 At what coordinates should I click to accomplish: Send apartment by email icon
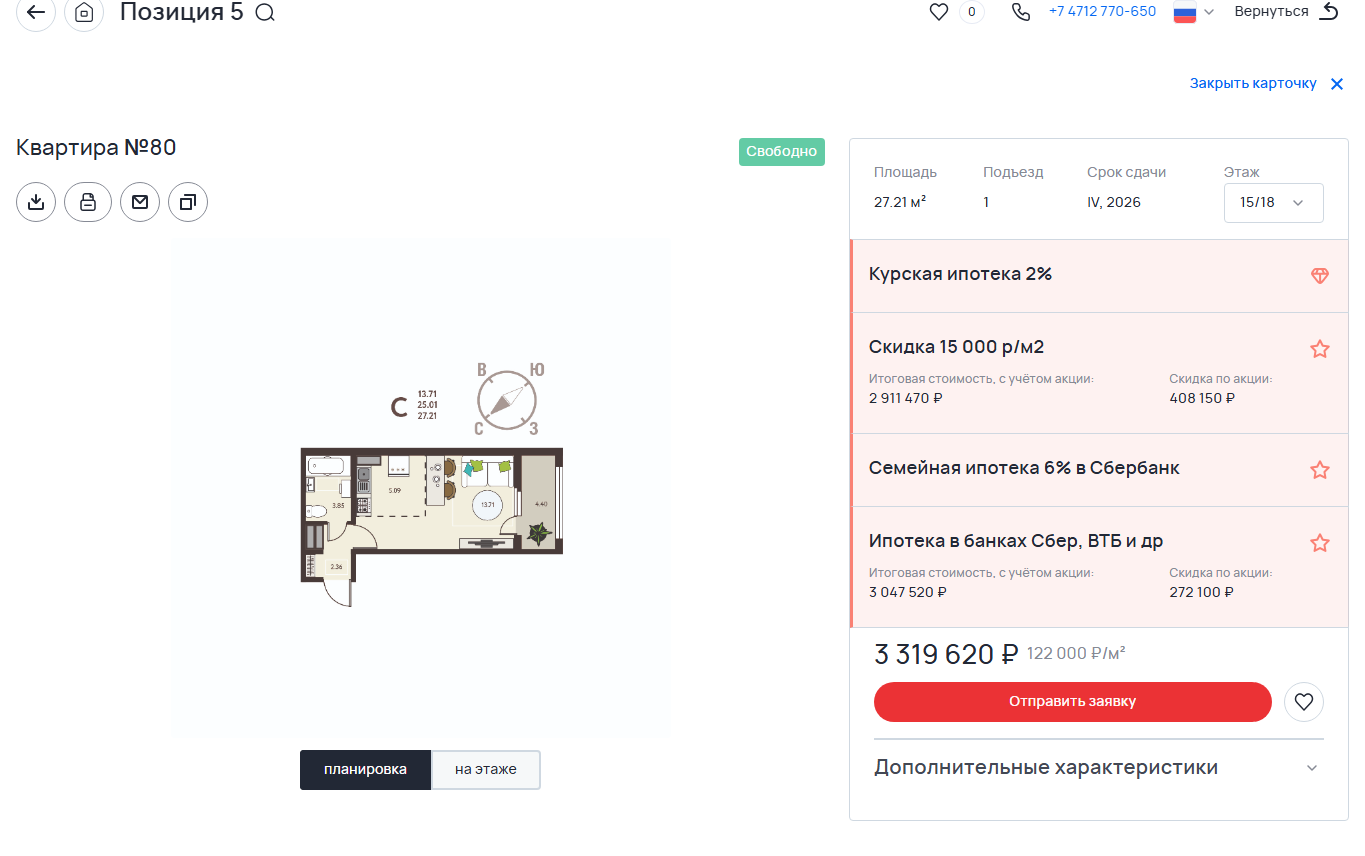coord(140,202)
